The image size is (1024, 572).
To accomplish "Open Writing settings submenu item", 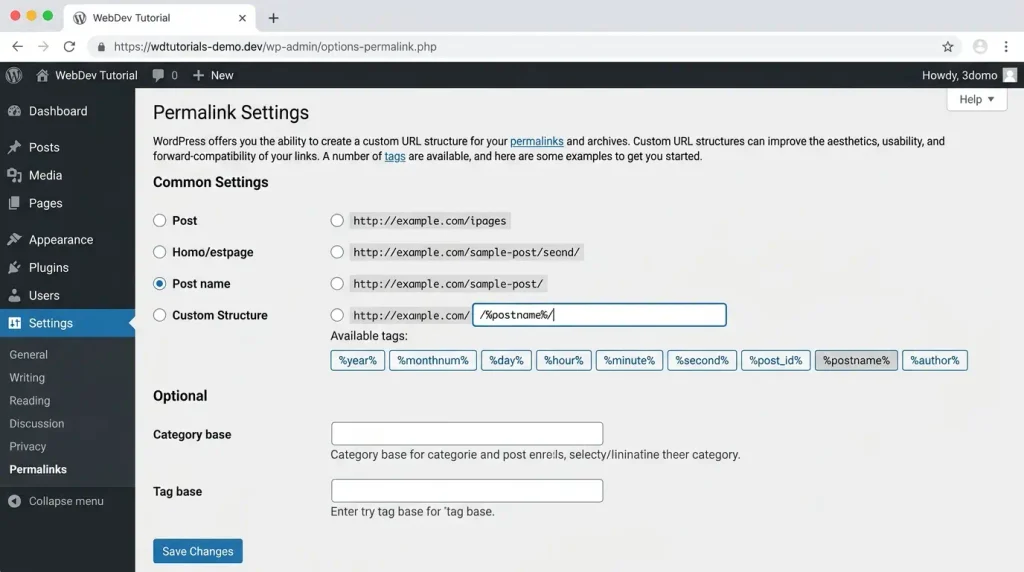I will point(27,377).
